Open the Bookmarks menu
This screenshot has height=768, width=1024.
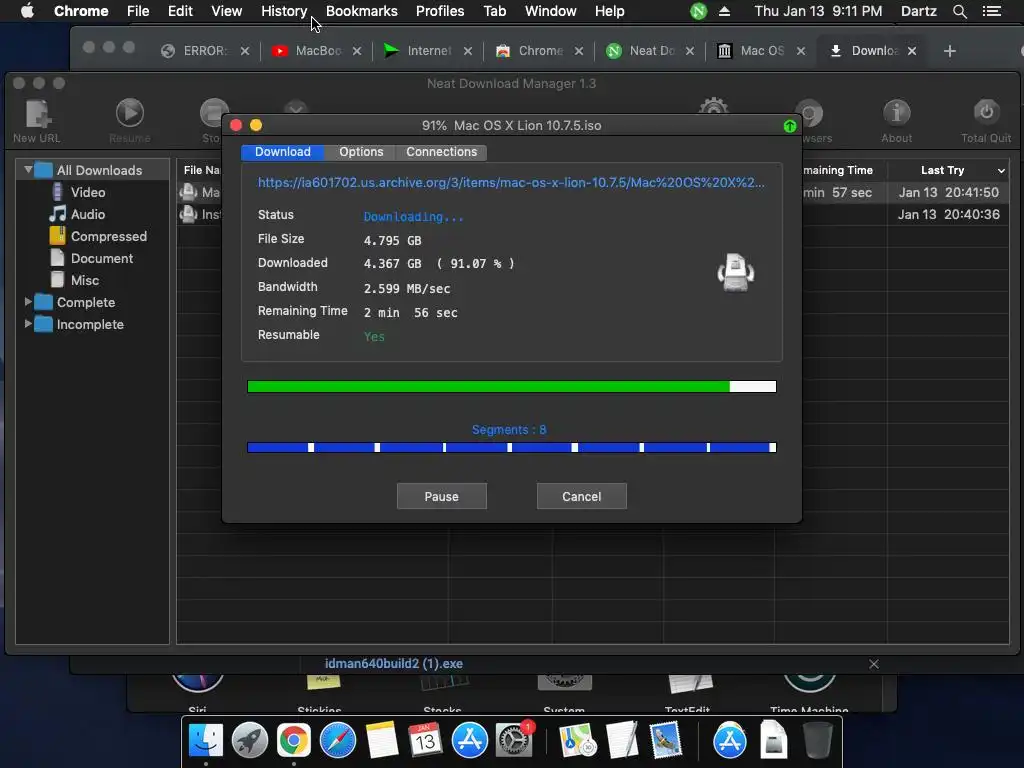(362, 11)
